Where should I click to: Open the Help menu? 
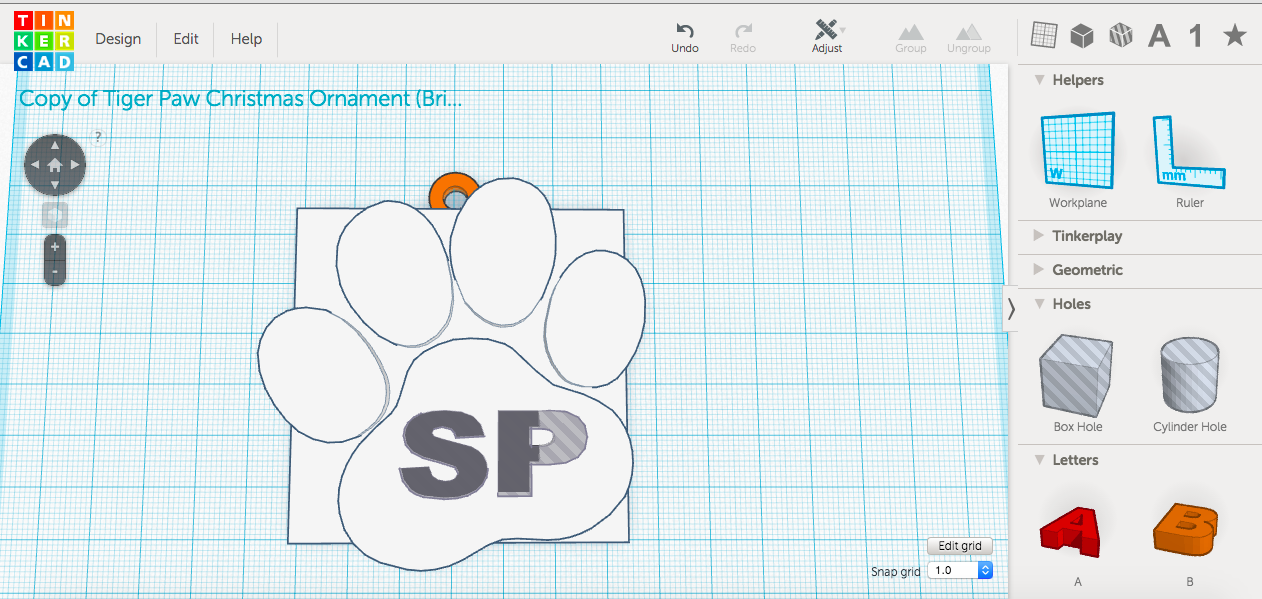click(245, 39)
